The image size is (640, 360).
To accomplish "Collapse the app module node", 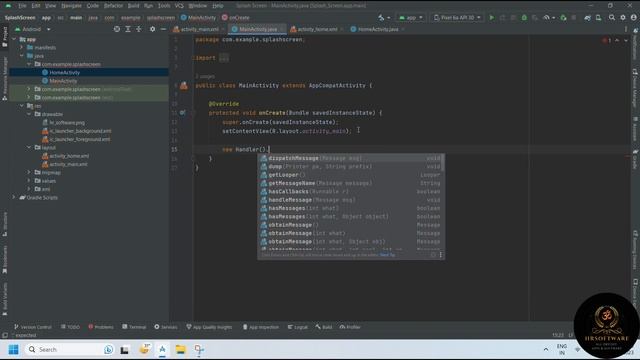I will pos(14,39).
